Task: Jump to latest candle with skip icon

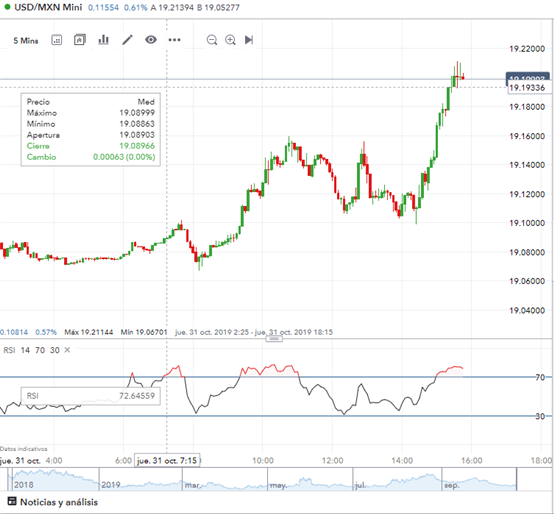Action: (249, 40)
